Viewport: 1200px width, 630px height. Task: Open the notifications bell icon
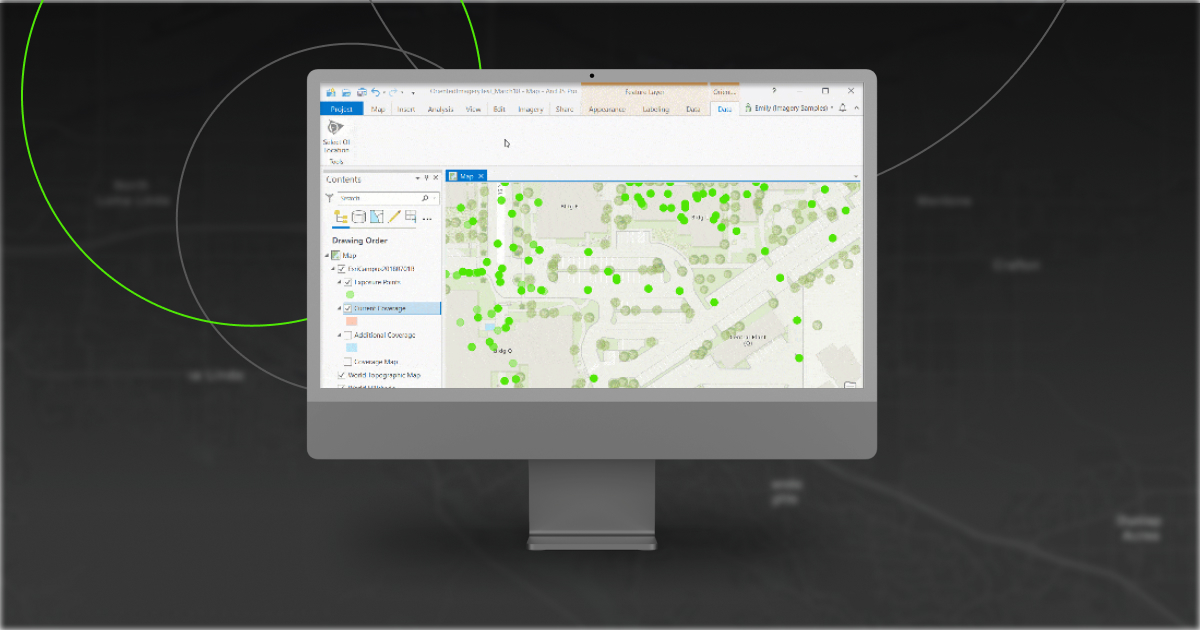[x=842, y=108]
